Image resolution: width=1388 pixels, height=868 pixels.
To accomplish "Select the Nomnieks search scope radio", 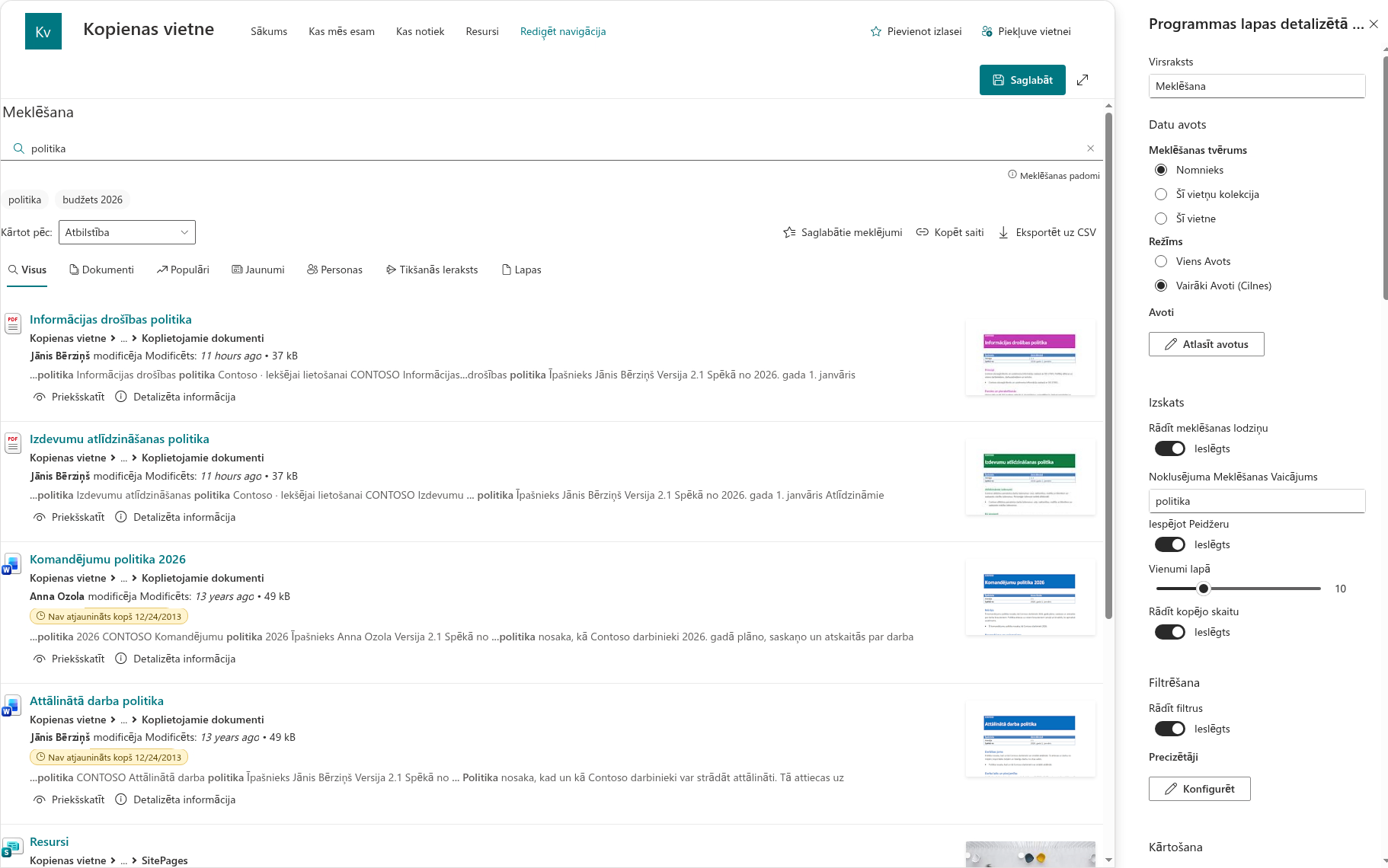I will (1161, 170).
